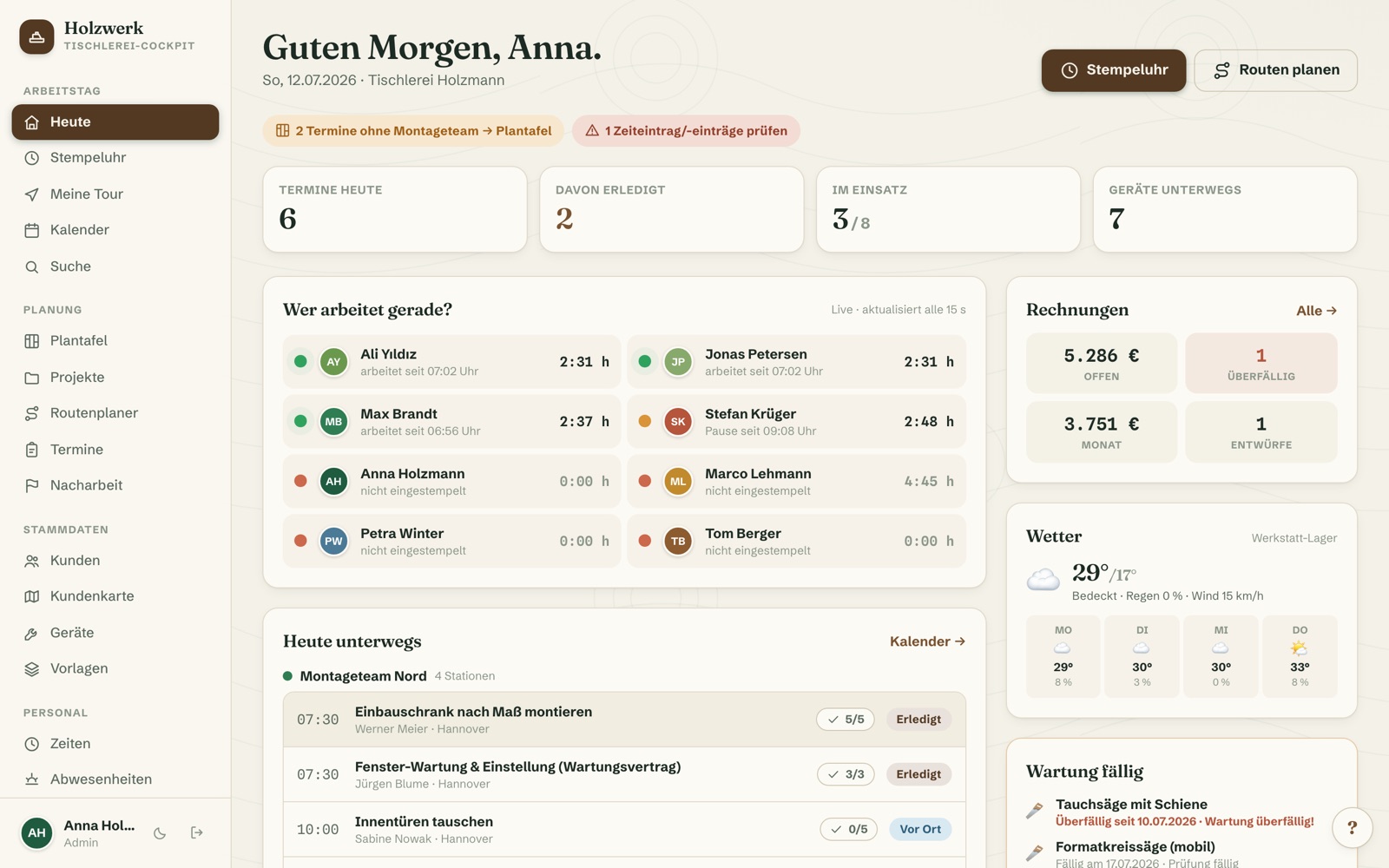Click the AH avatar in the sidebar footer
This screenshot has height=868, width=1389.
coord(36,833)
